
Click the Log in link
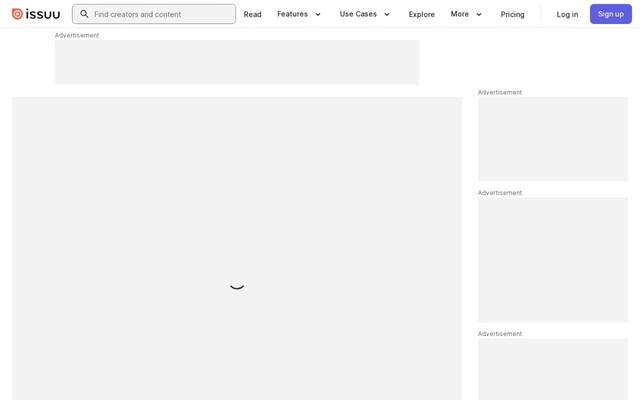point(567,14)
